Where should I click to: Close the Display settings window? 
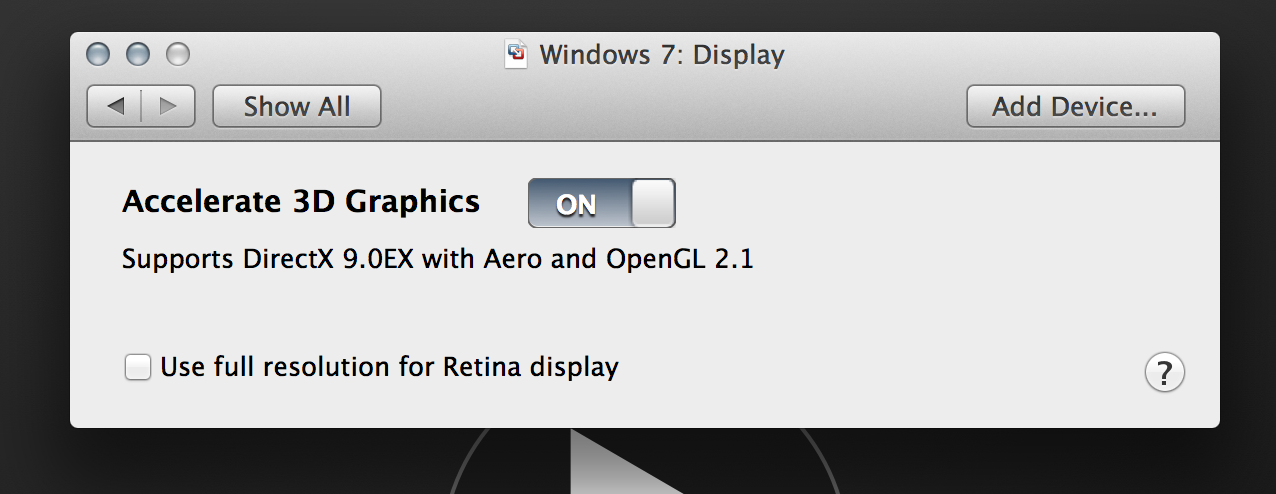[98, 54]
